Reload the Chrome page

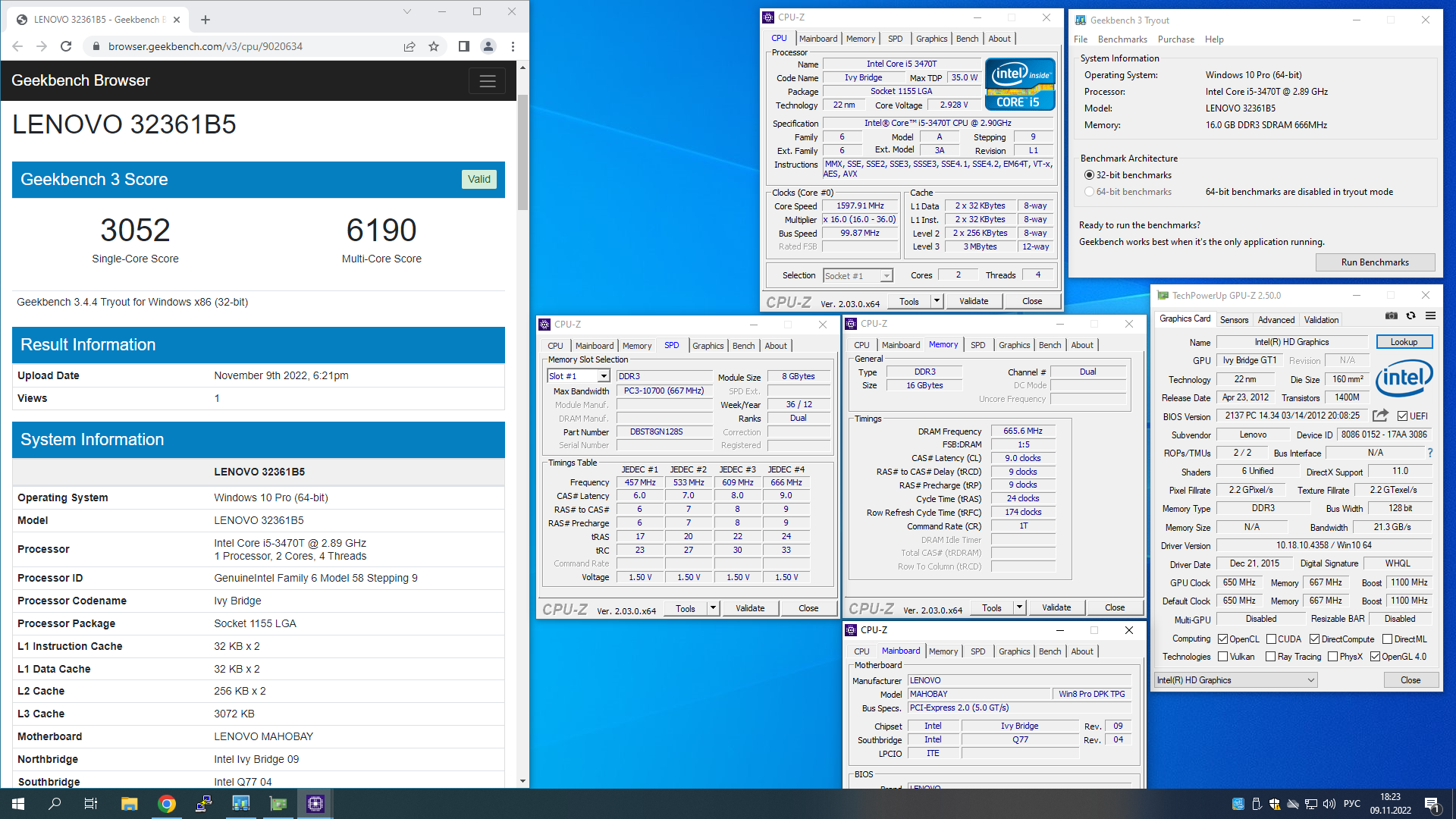click(66, 46)
